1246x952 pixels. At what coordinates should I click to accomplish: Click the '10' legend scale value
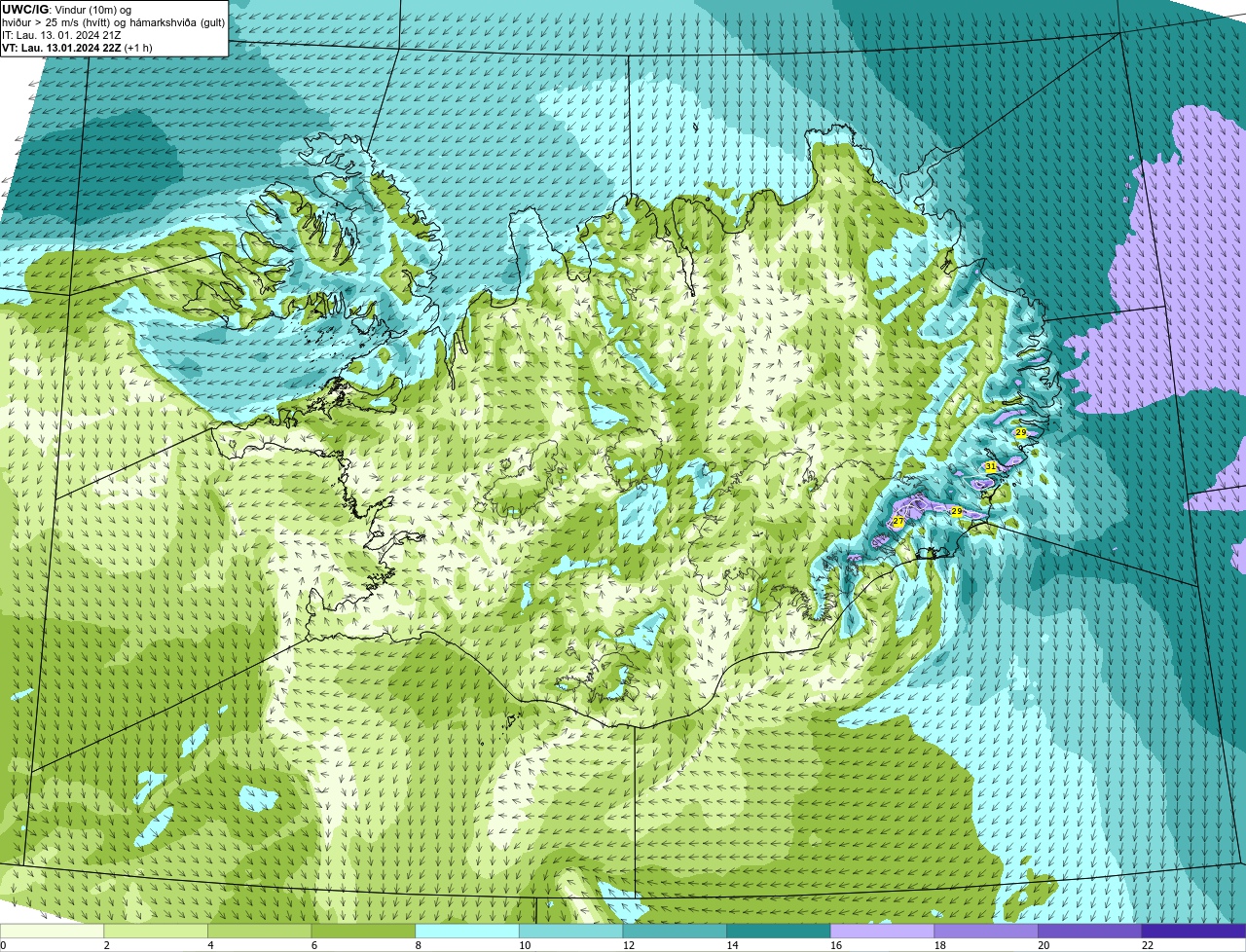pyautogui.click(x=525, y=945)
